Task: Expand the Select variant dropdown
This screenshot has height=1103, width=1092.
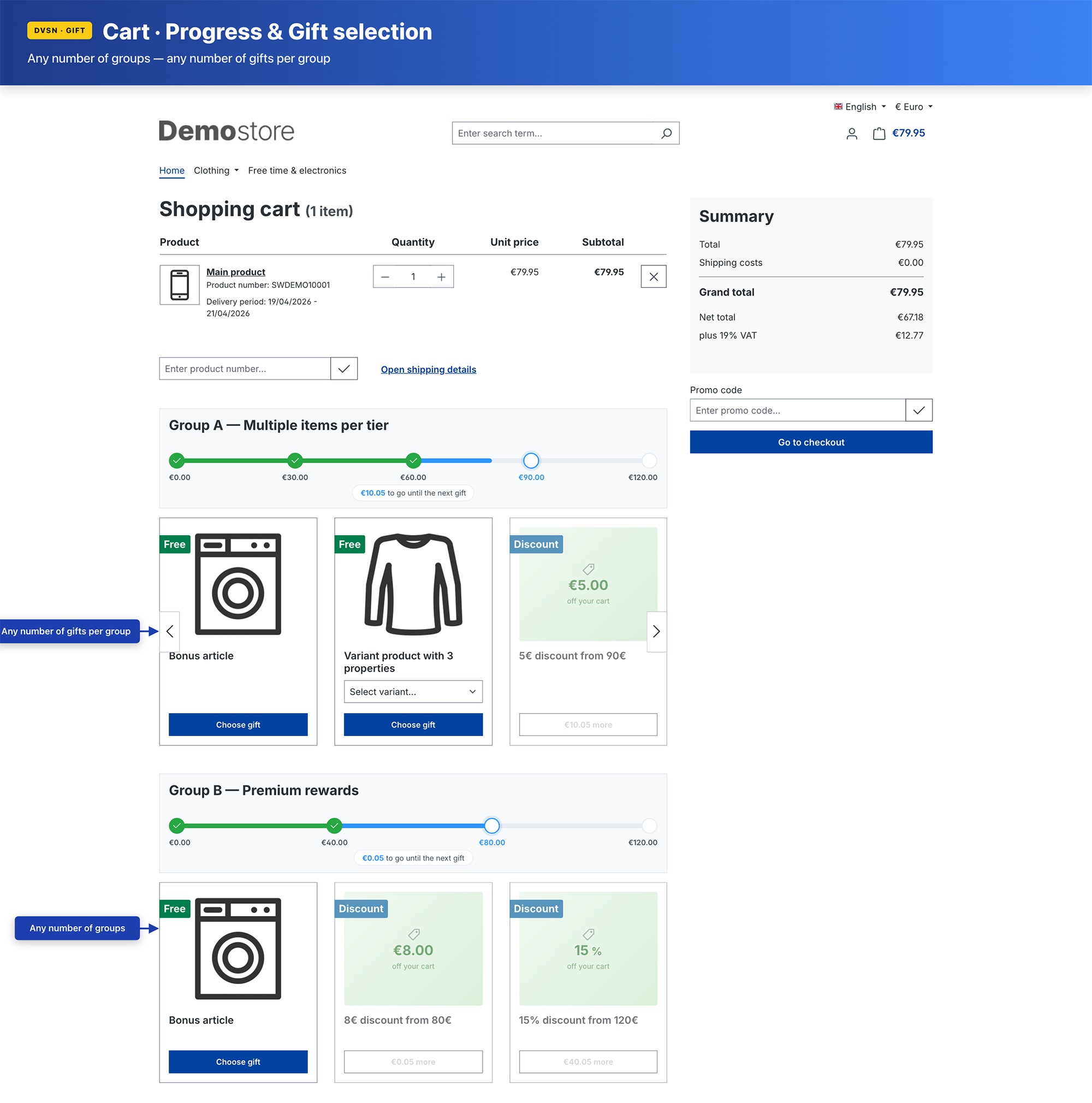Action: point(413,691)
